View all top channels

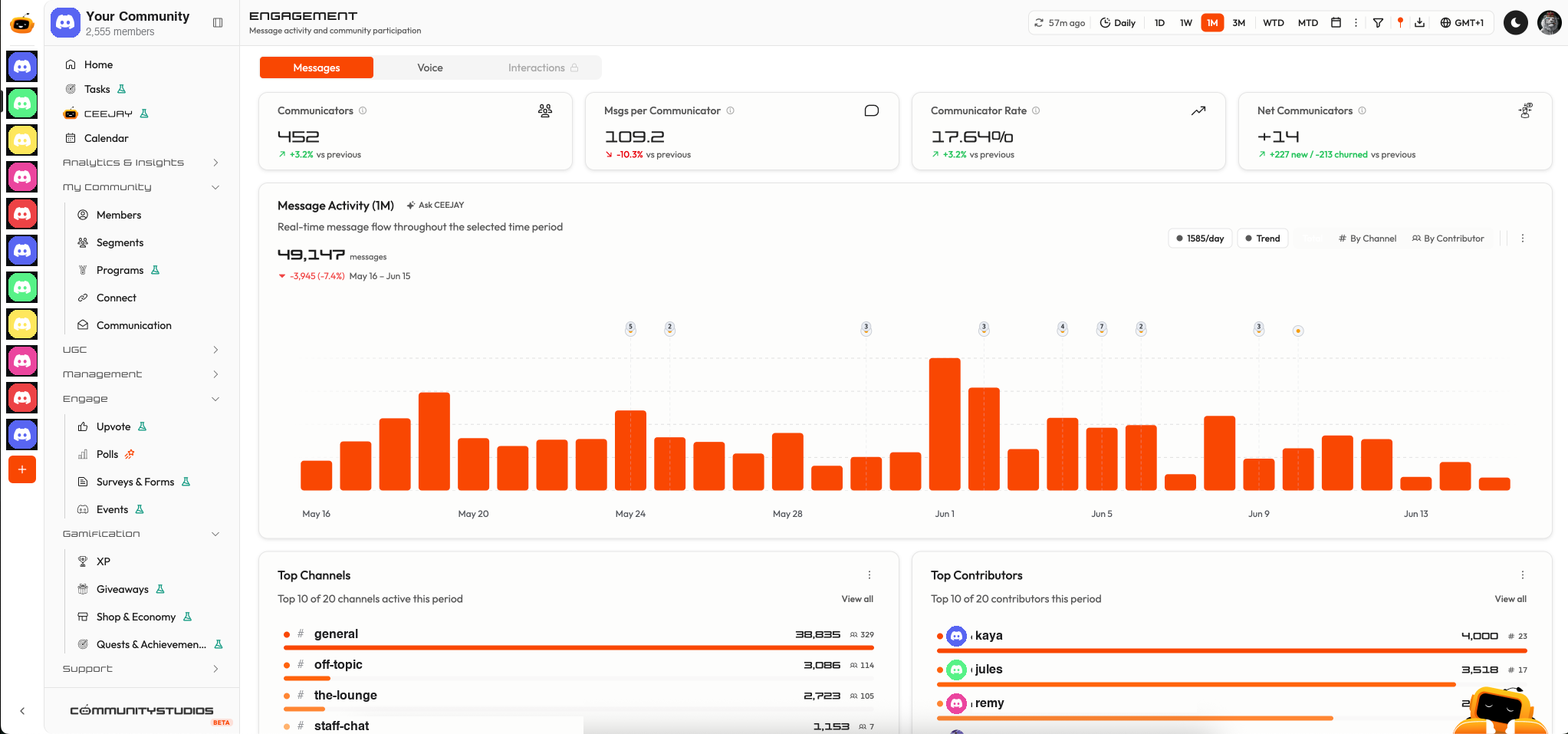click(x=857, y=599)
